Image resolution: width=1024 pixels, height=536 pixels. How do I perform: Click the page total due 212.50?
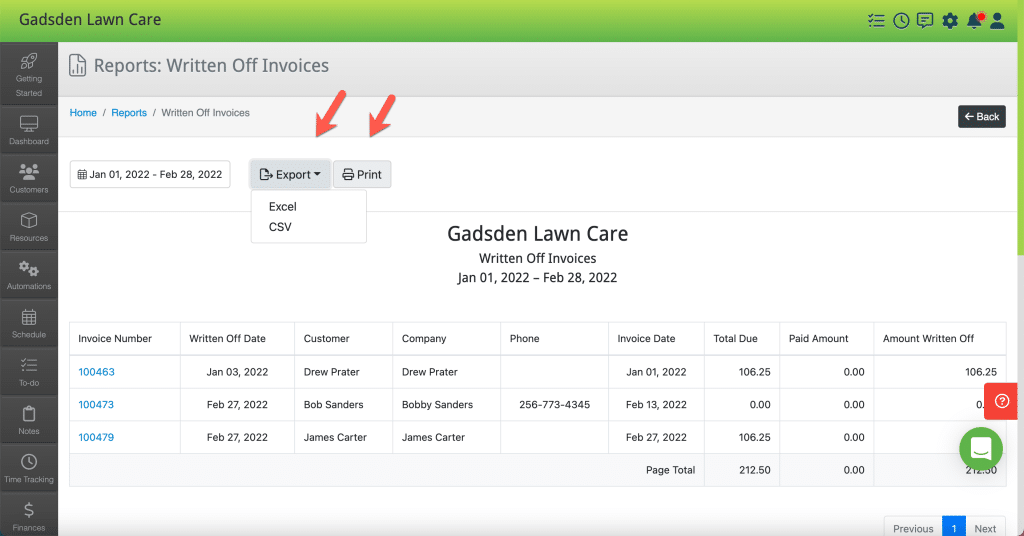coord(755,470)
